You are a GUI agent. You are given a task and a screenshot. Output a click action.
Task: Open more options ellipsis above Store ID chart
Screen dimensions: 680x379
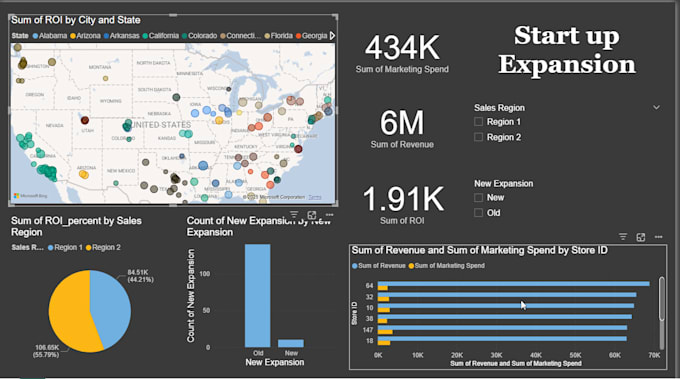(x=658, y=237)
